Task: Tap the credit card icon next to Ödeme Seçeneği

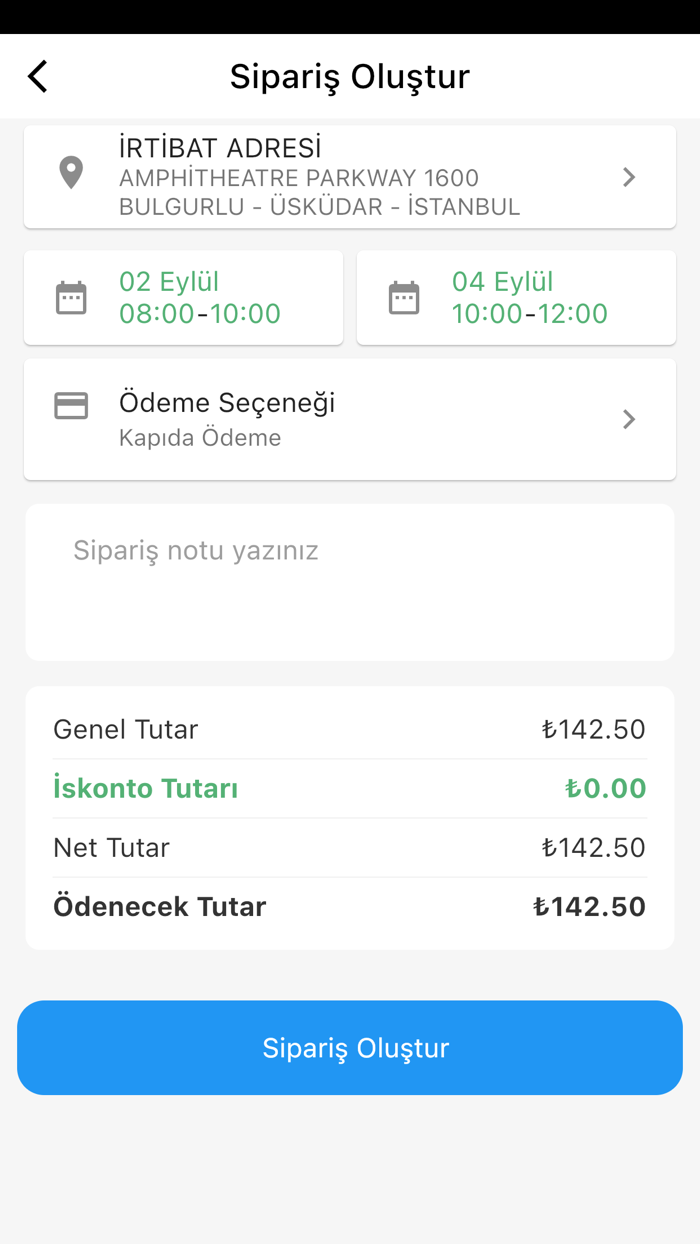Action: click(70, 405)
